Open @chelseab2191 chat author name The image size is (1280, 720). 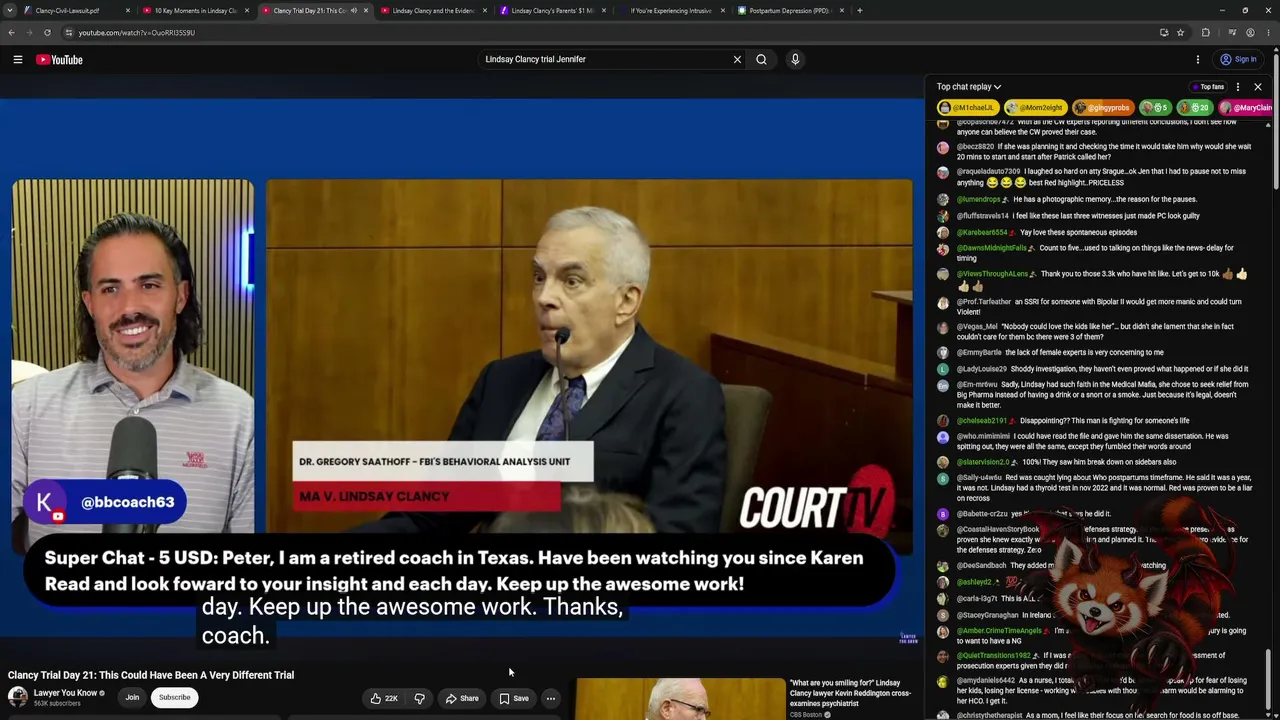click(982, 421)
